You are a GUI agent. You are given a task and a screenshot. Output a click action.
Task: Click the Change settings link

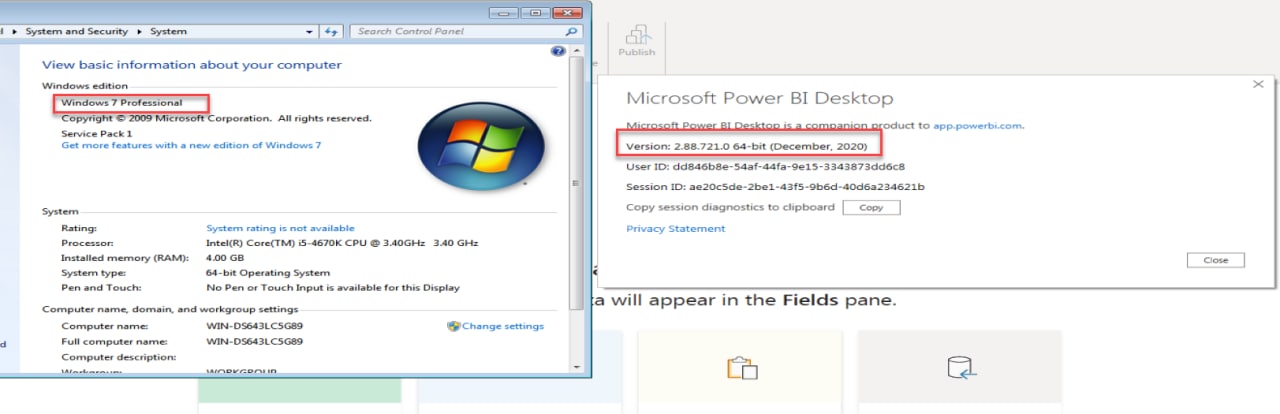click(x=503, y=326)
